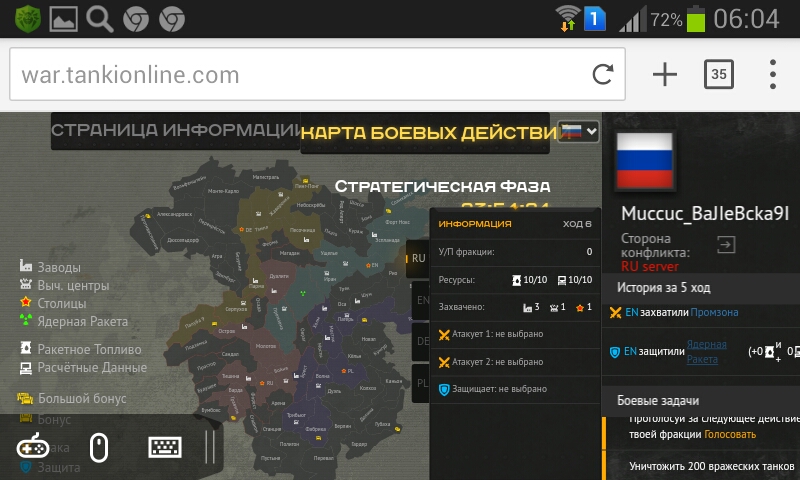The height and width of the screenshot is (480, 800).
Task: Select the Александровск region on the map
Action: (174, 214)
